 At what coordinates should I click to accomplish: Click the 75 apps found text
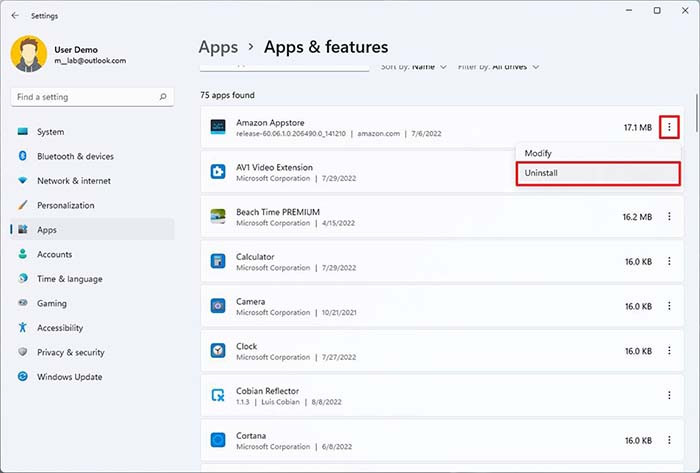[227, 95]
